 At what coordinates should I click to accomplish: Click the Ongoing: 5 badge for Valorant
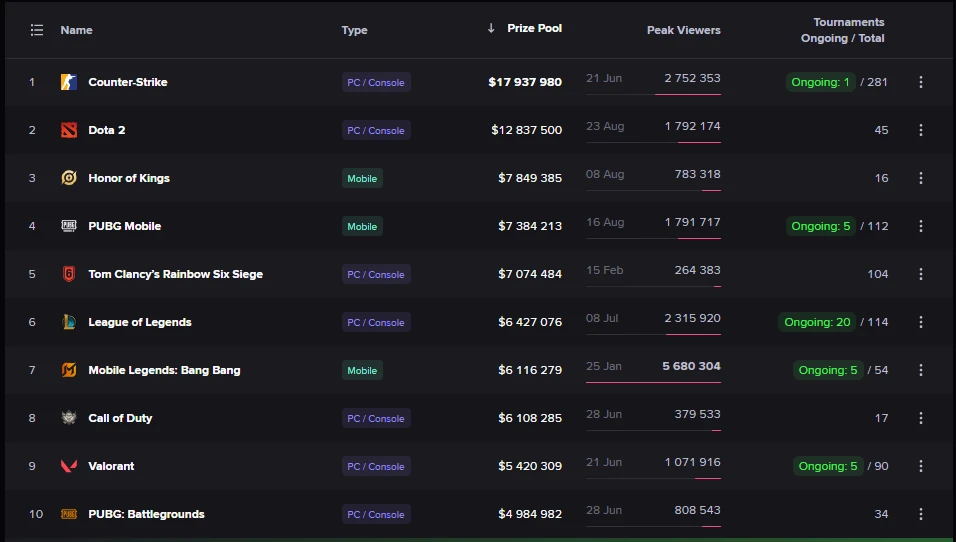828,466
